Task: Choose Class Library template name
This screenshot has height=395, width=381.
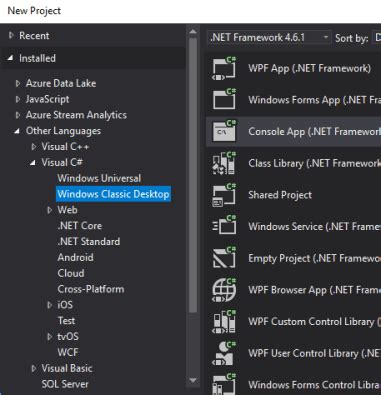Action: coord(314,163)
